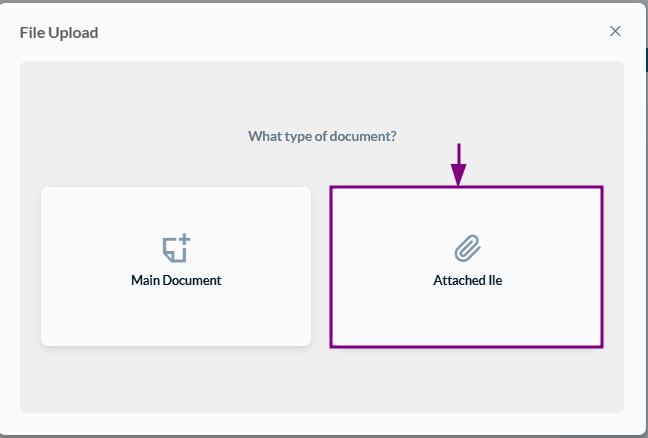Close the File Upload dialog
Viewport: 648px width, 438px height.
click(x=615, y=31)
